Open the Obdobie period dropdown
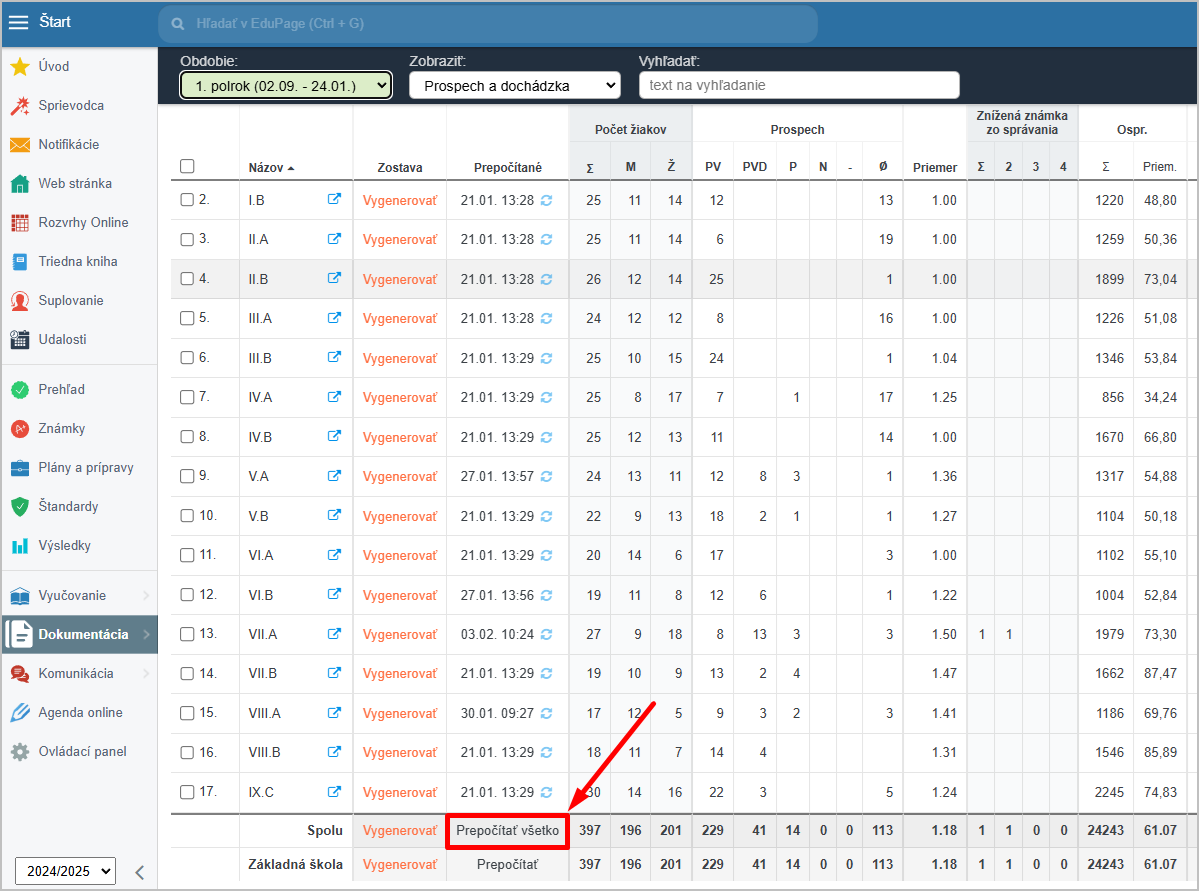Image resolution: width=1199 pixels, height=891 pixels. tap(285, 86)
